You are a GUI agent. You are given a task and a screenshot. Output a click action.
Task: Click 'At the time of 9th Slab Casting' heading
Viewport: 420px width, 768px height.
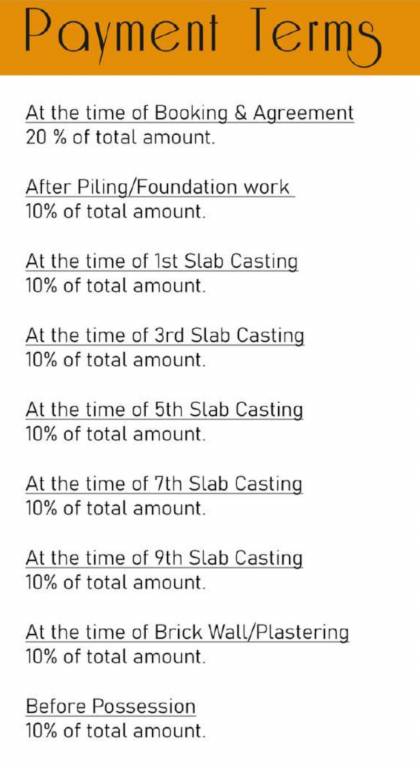tap(164, 558)
